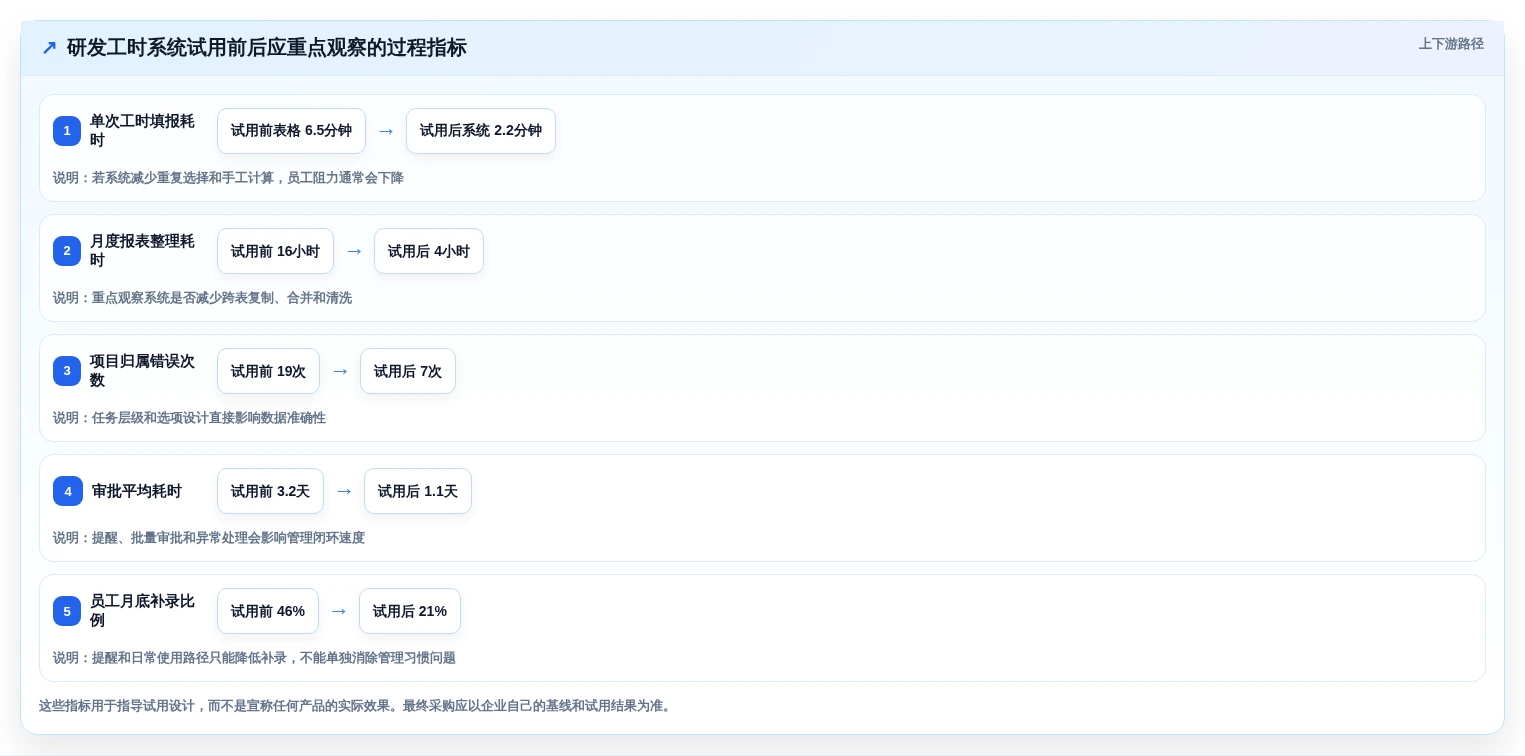Click step badge number 4
This screenshot has height=756, width=1525.
(67, 491)
